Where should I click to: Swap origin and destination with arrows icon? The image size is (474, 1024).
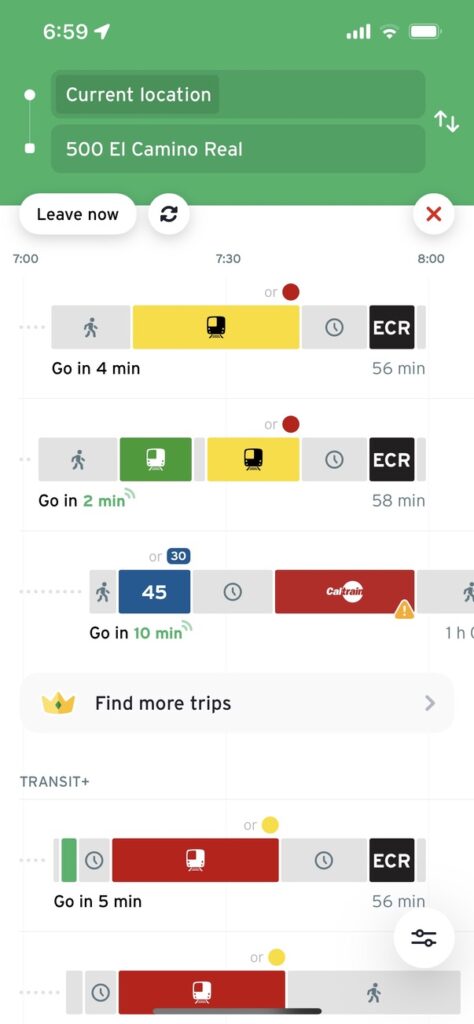coord(447,121)
